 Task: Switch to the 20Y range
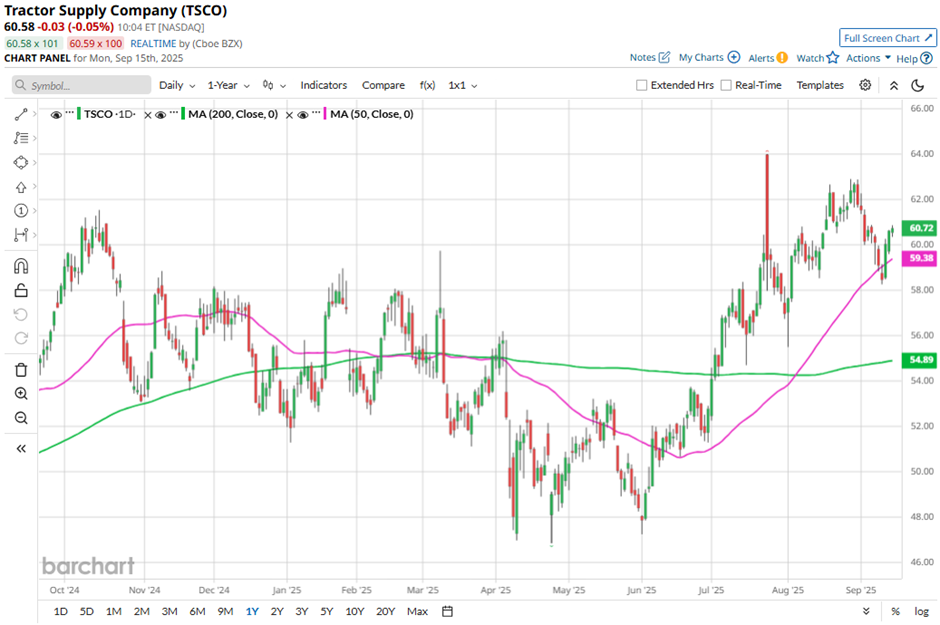point(385,611)
